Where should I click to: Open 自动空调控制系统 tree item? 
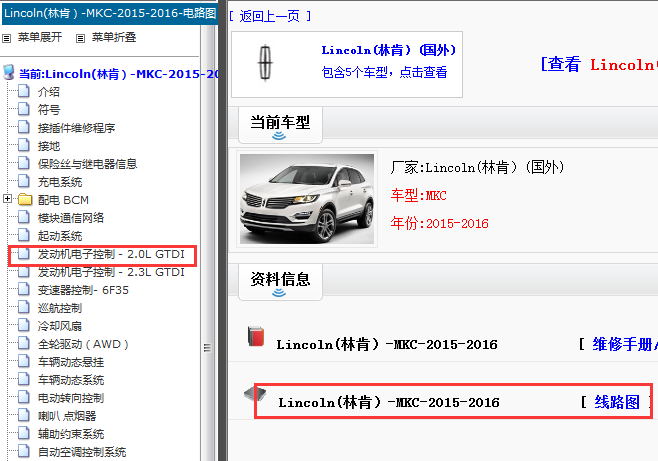click(x=81, y=453)
